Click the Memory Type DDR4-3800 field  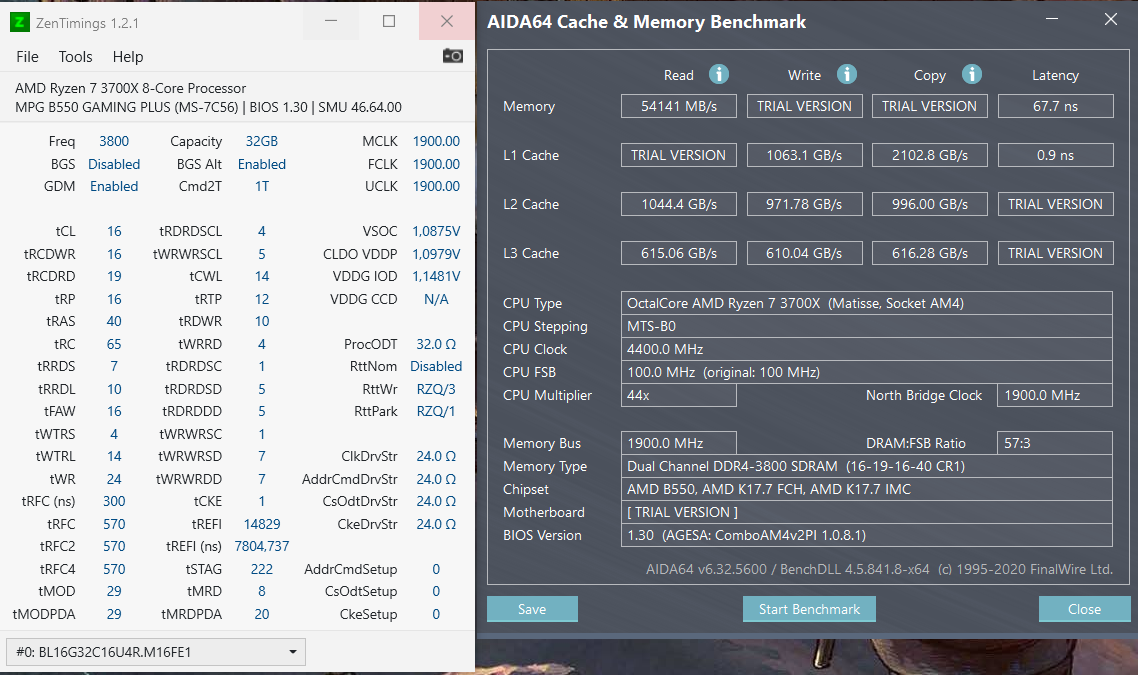tap(867, 466)
